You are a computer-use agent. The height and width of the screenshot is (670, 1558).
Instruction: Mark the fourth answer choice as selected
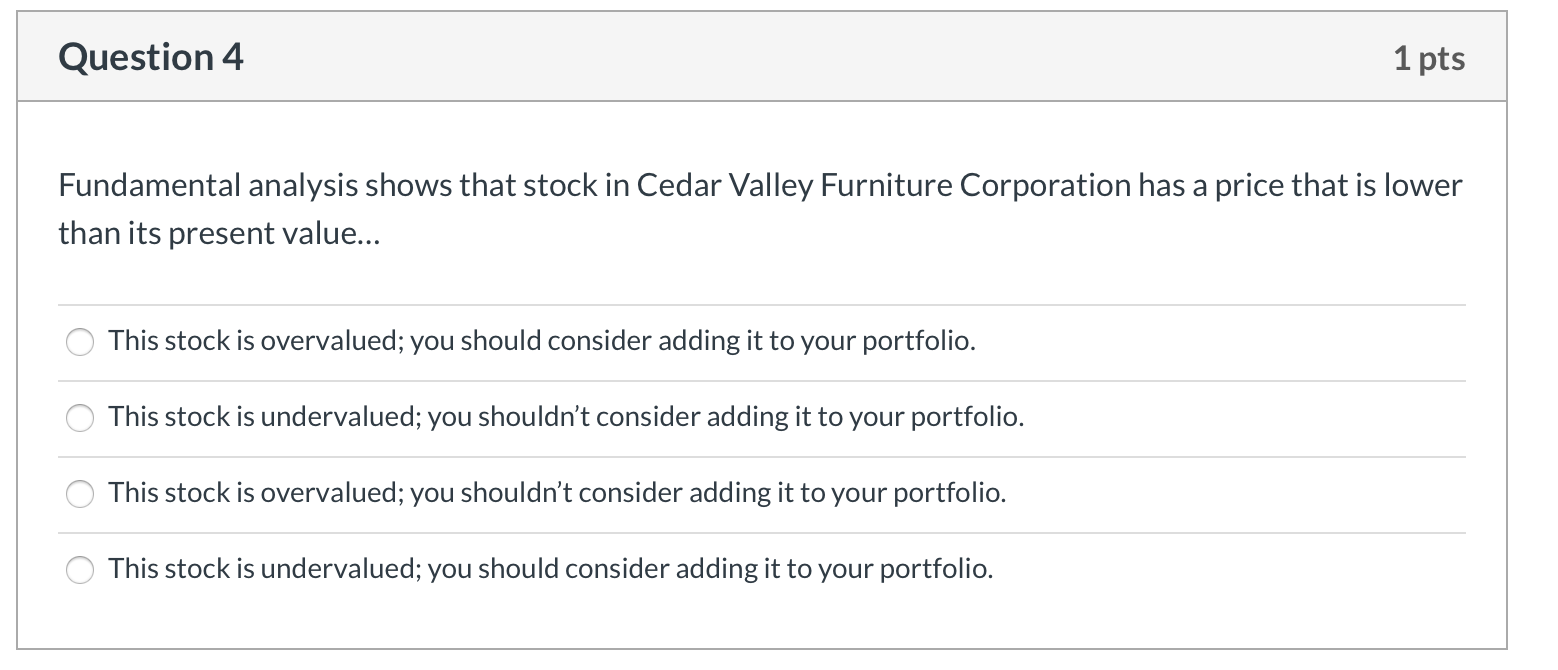(80, 570)
